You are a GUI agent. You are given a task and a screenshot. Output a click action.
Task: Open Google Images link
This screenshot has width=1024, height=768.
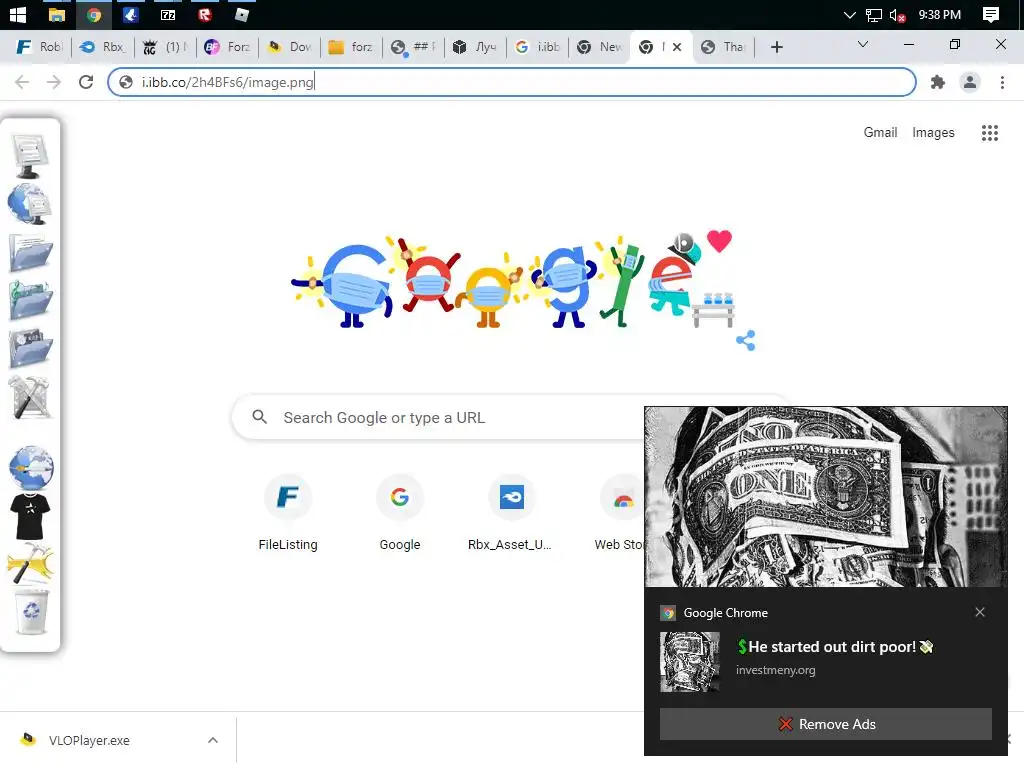(x=933, y=133)
